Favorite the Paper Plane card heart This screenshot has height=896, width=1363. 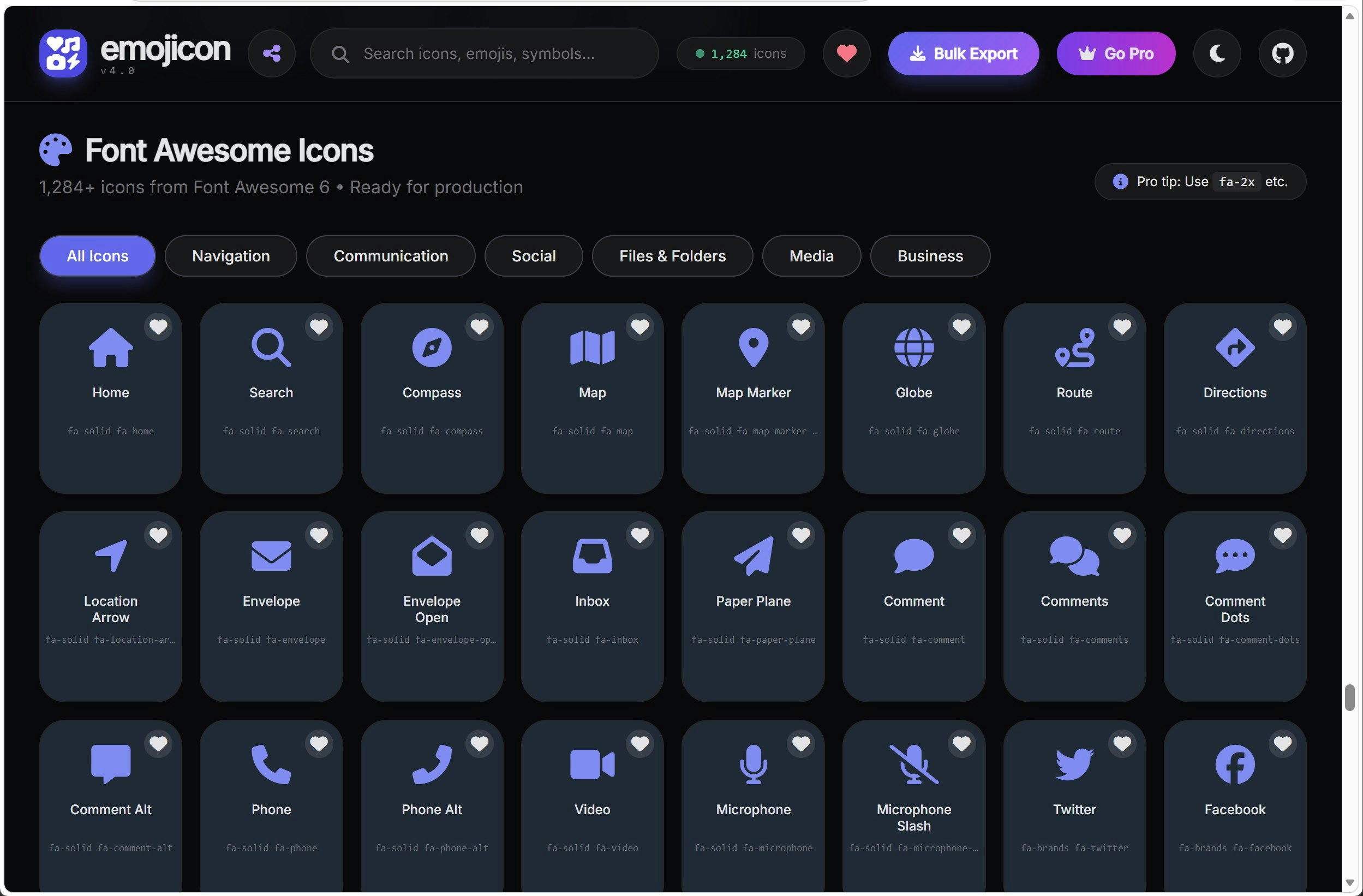pos(801,535)
